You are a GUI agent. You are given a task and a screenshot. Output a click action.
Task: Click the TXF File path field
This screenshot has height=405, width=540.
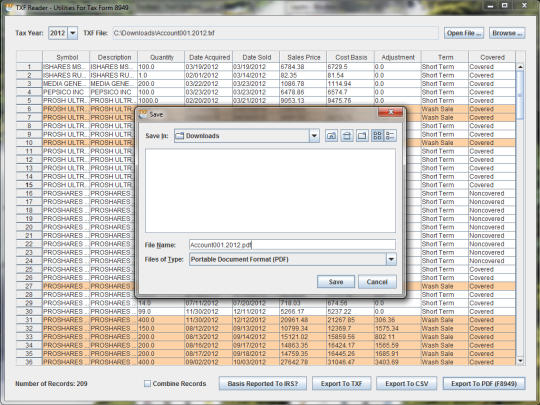(276, 33)
